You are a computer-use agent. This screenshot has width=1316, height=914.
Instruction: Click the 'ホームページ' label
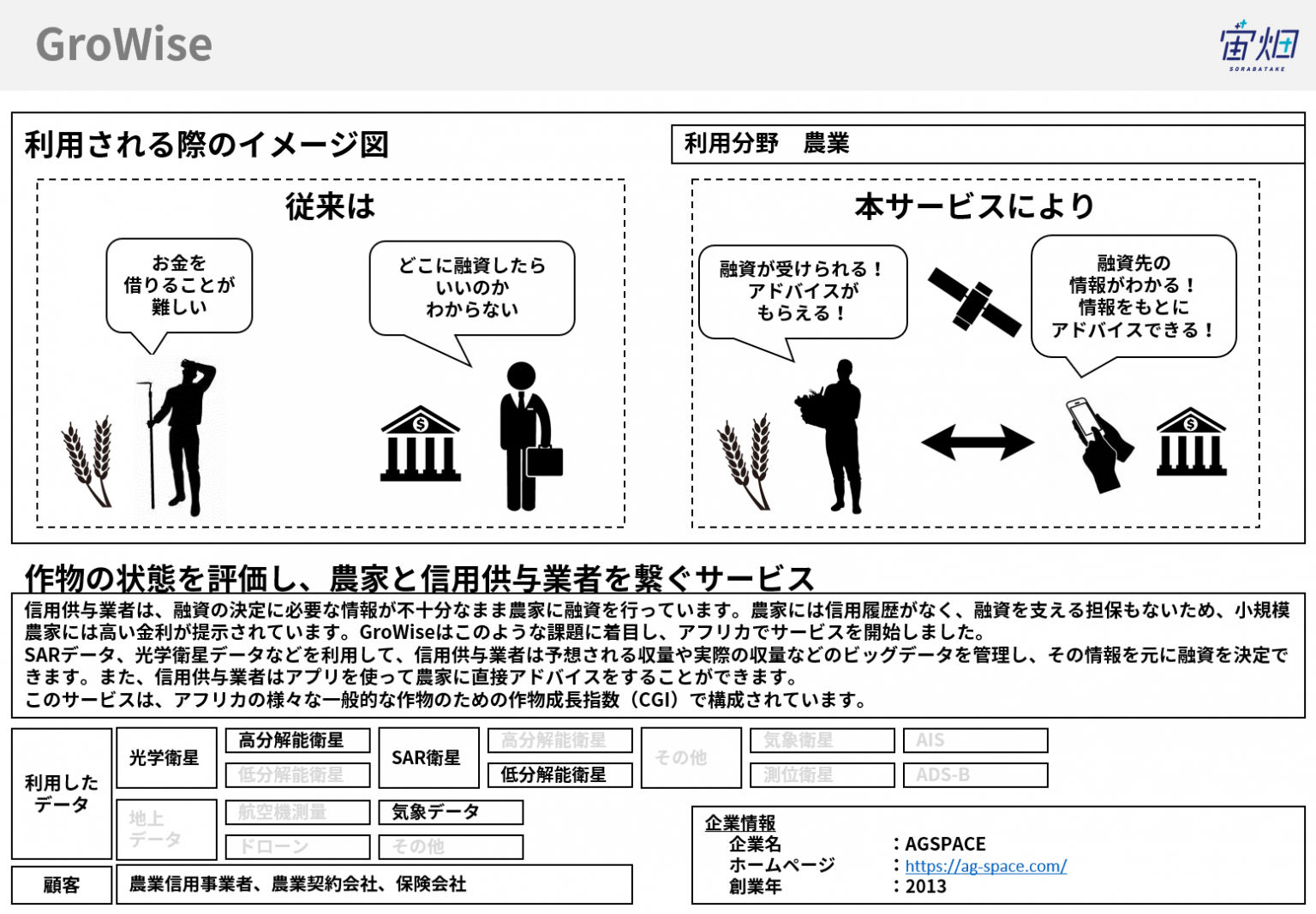(x=781, y=865)
